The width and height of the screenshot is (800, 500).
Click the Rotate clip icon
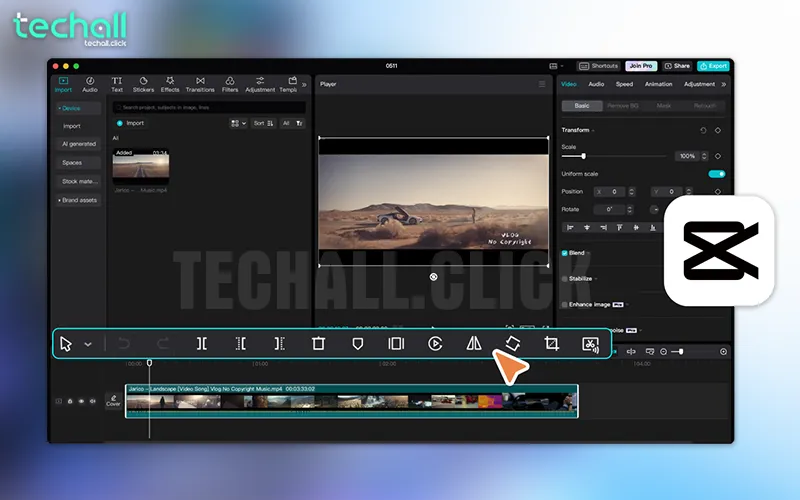513,343
